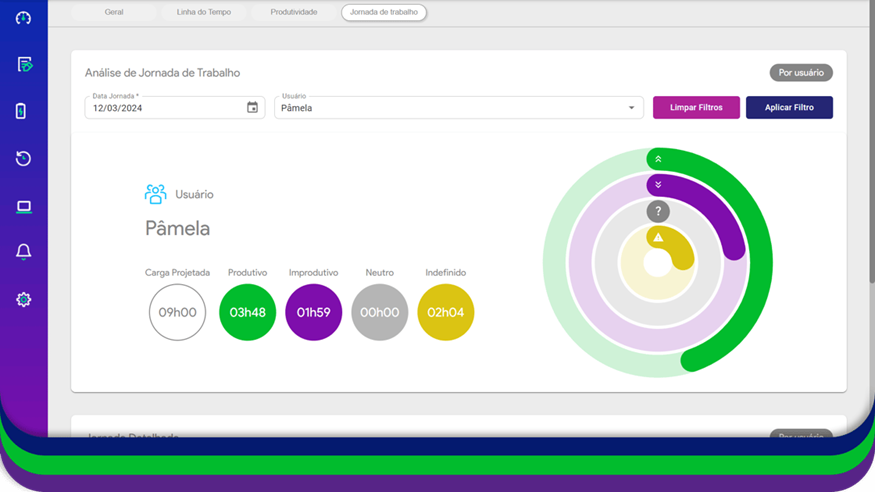Open settings gear icon in sidebar
875x492 pixels.
tap(24, 299)
